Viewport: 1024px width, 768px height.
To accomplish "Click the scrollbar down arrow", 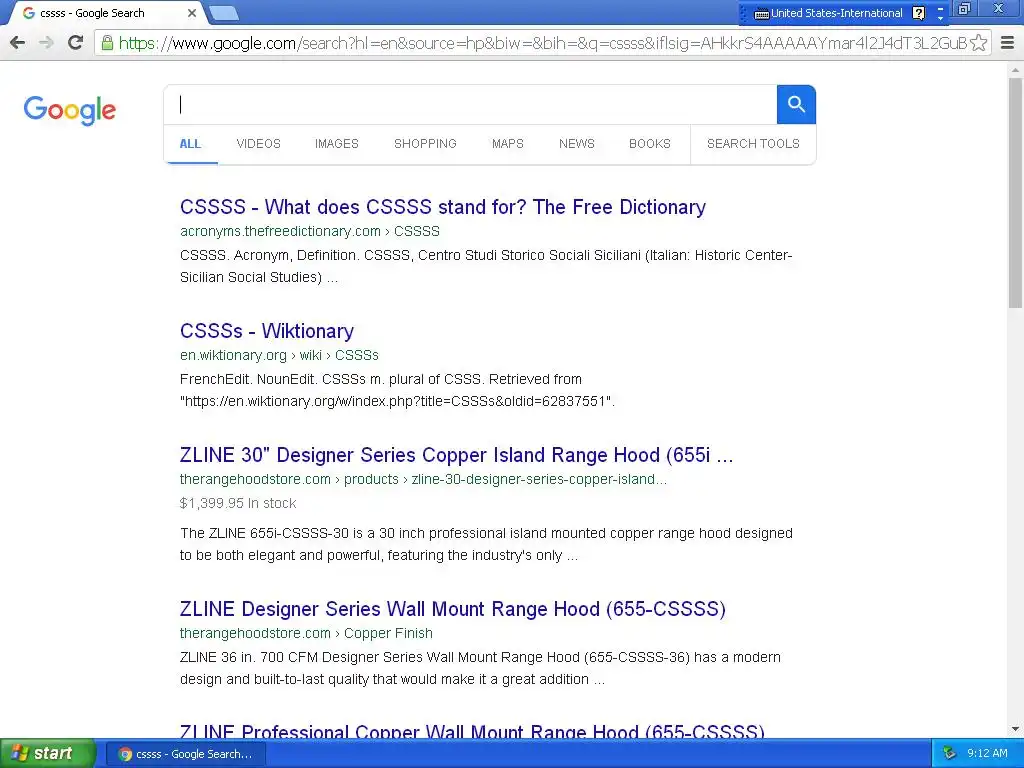I will (x=1015, y=729).
